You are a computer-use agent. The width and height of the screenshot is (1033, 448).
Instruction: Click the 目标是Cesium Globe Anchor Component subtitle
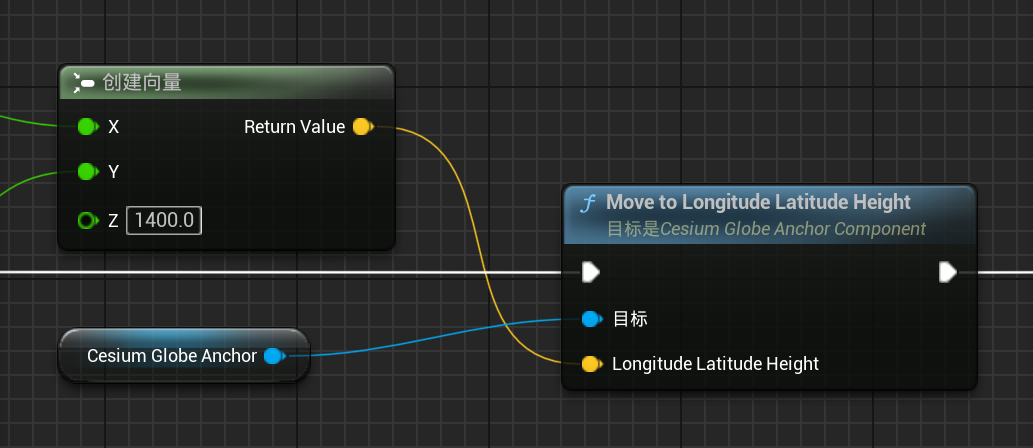[x=766, y=229]
